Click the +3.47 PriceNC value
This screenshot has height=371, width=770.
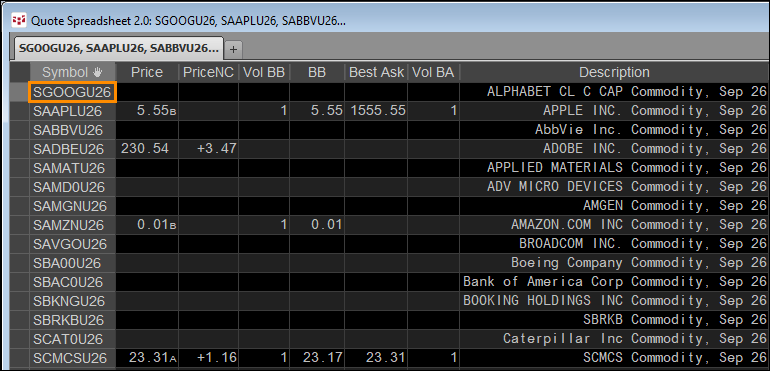coord(208,149)
